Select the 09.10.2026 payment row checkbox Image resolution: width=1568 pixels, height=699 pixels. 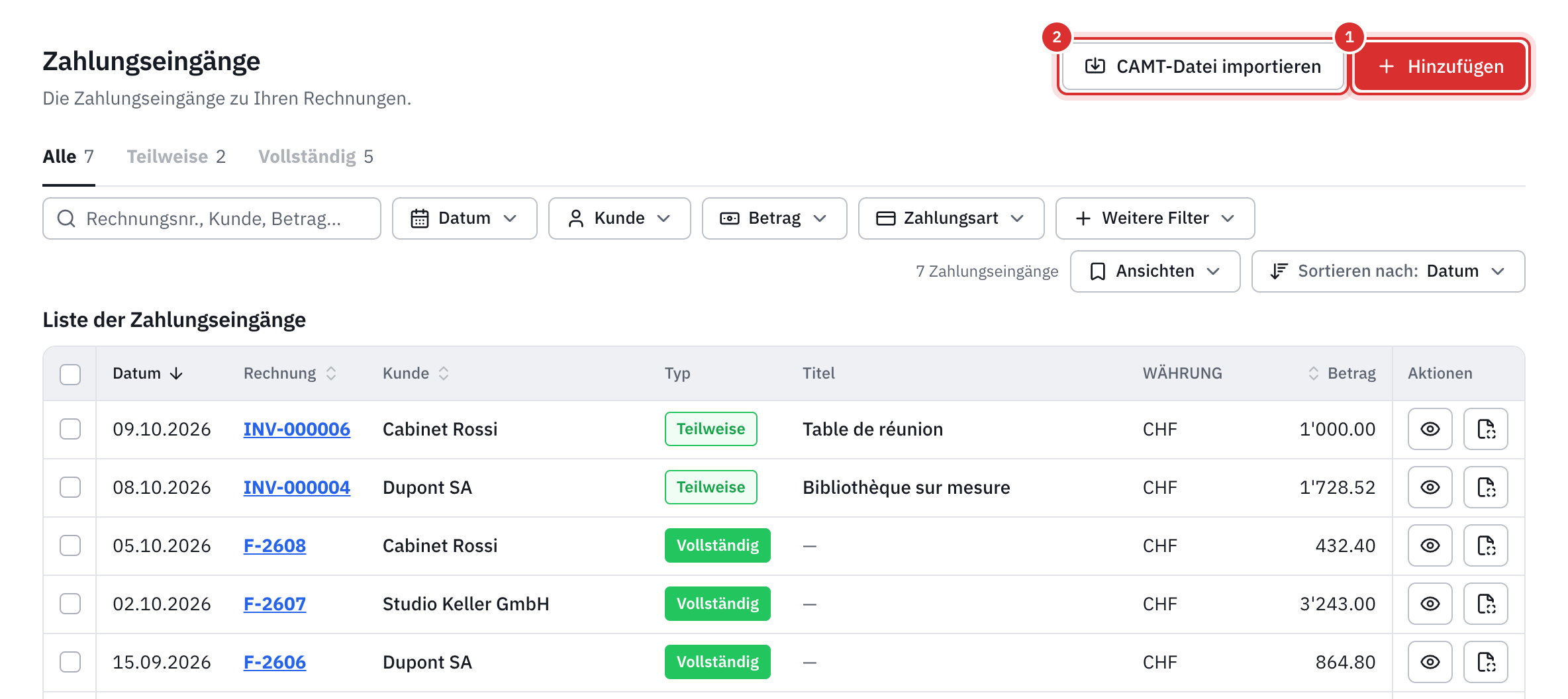pyautogui.click(x=70, y=429)
